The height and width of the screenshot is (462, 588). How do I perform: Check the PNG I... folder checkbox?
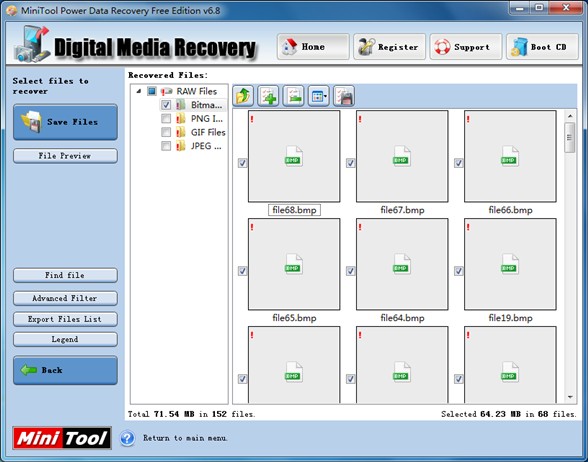click(166, 119)
